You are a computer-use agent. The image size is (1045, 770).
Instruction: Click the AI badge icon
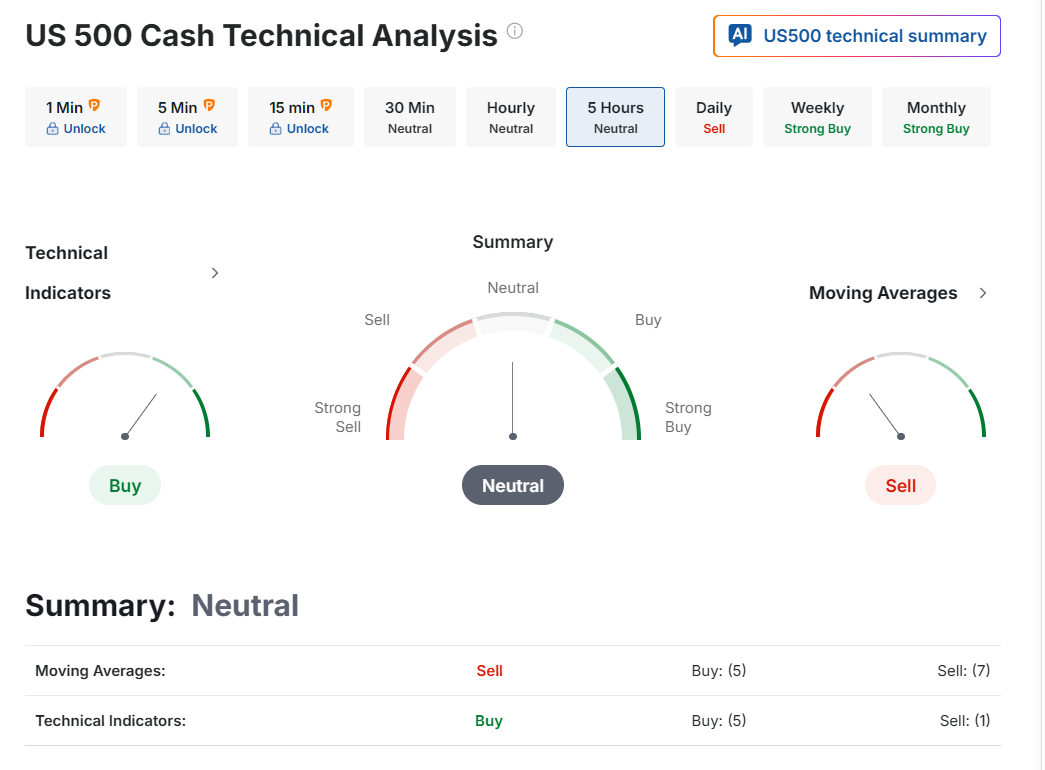(740, 36)
